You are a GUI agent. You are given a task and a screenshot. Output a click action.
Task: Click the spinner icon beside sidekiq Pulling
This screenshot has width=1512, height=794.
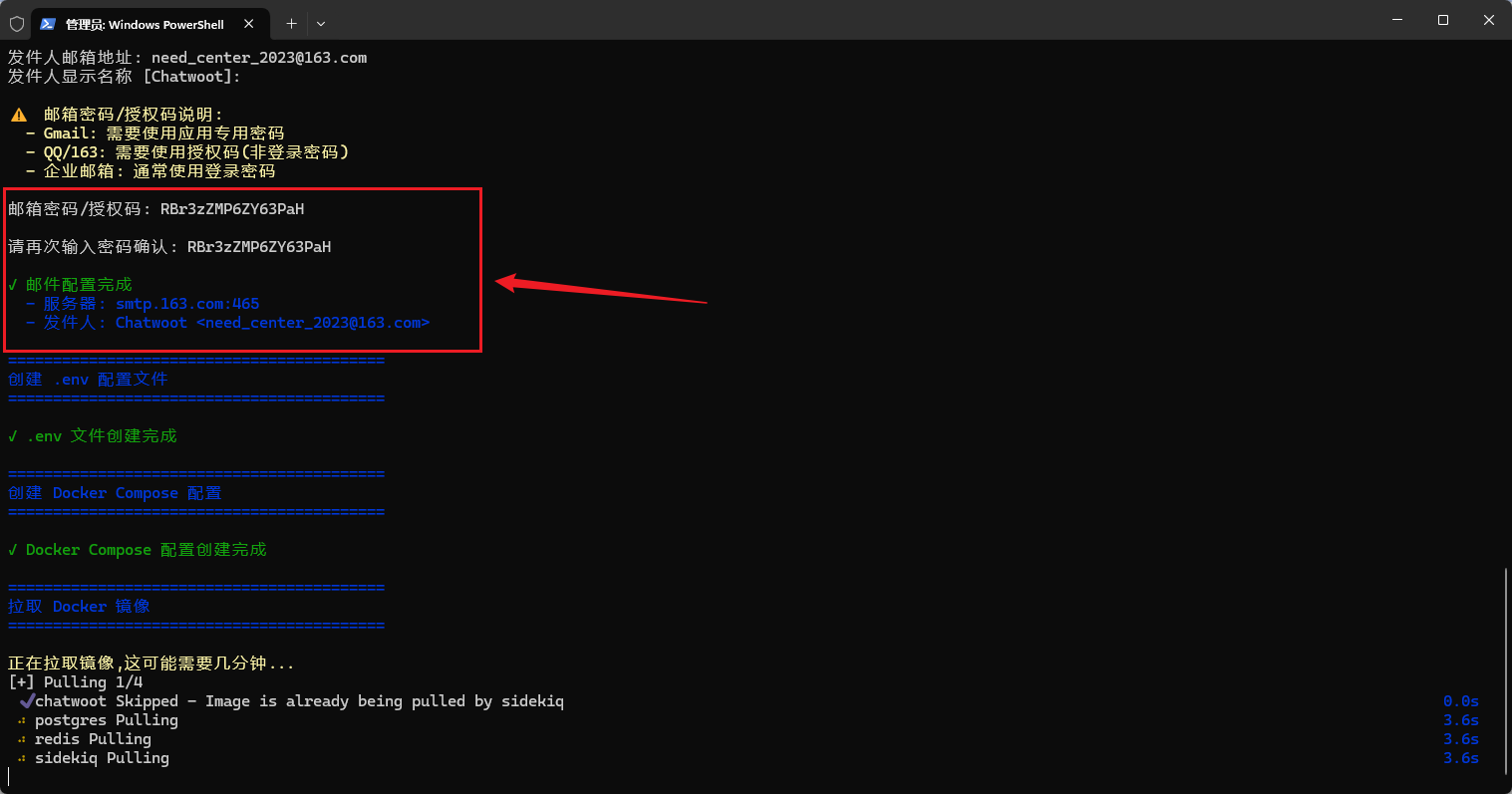click(22, 758)
